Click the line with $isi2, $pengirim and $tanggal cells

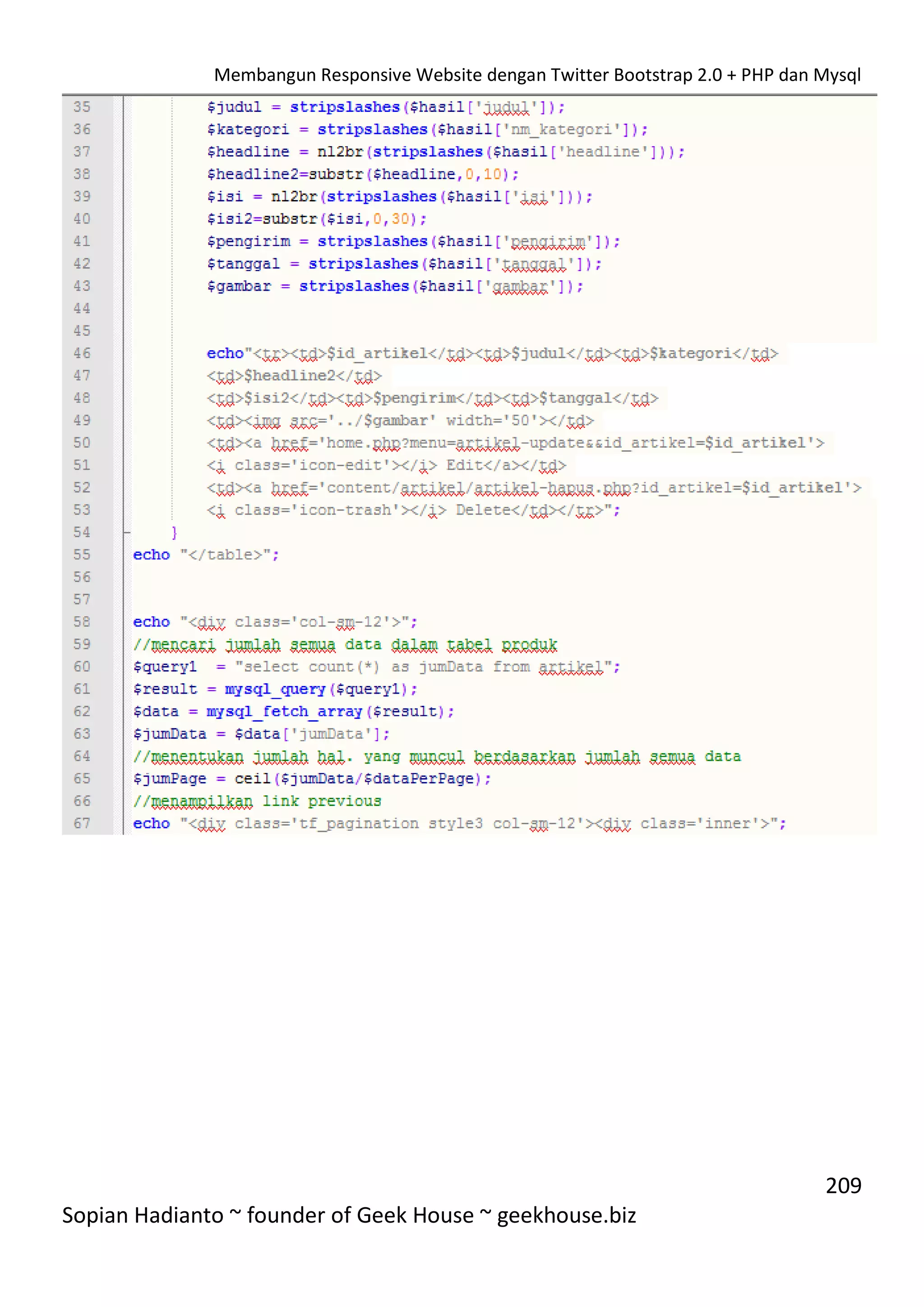click(433, 399)
